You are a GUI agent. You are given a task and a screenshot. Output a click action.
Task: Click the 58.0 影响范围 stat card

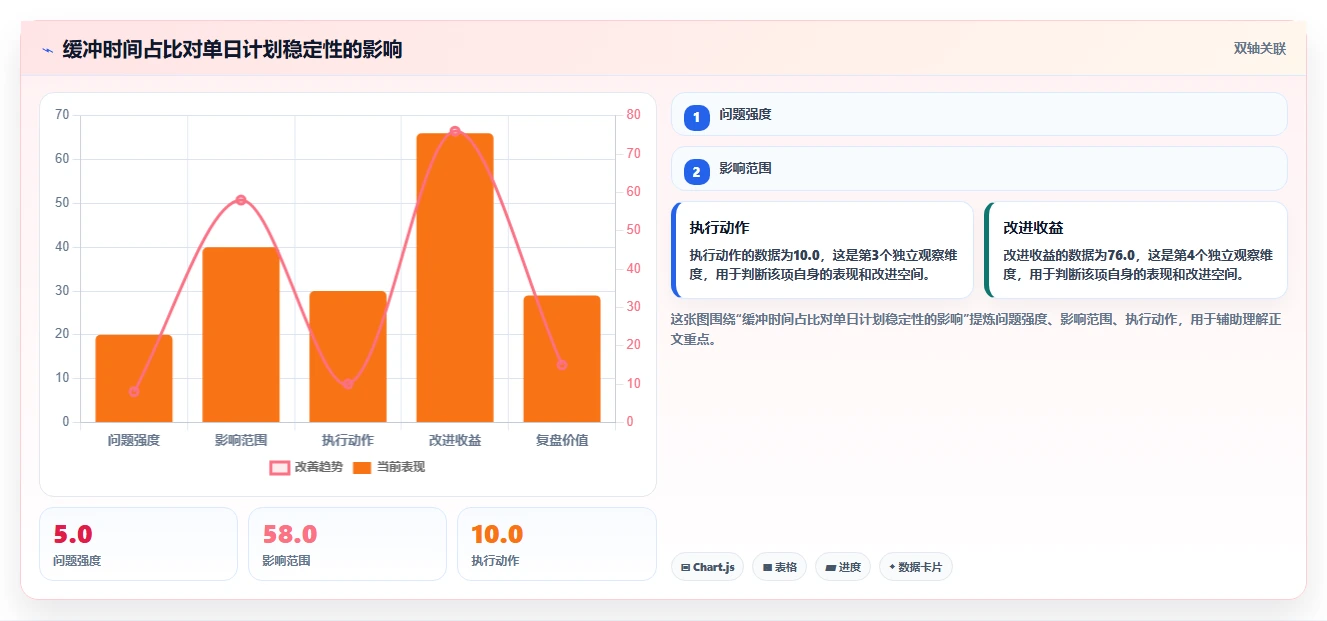point(347,544)
